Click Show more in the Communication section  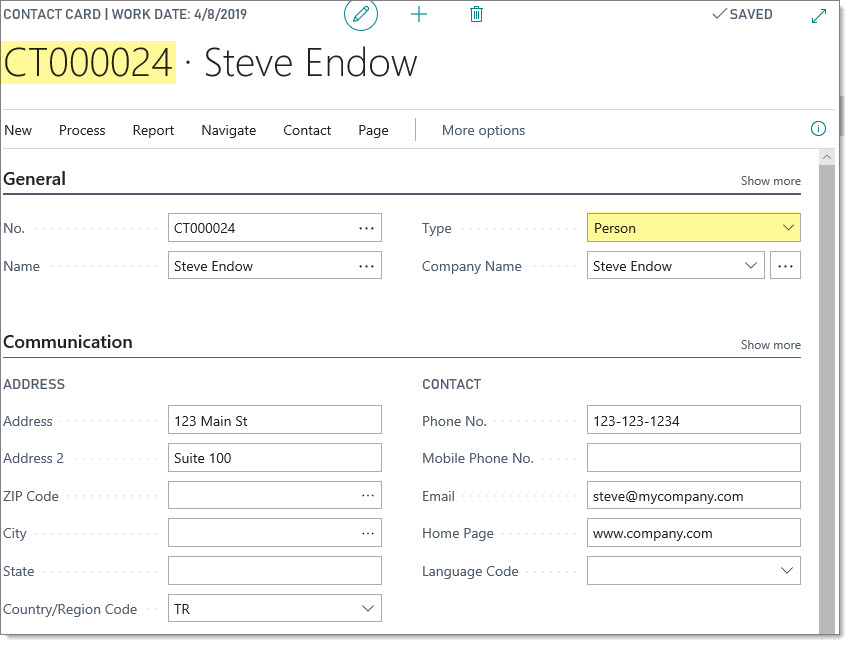pos(769,345)
